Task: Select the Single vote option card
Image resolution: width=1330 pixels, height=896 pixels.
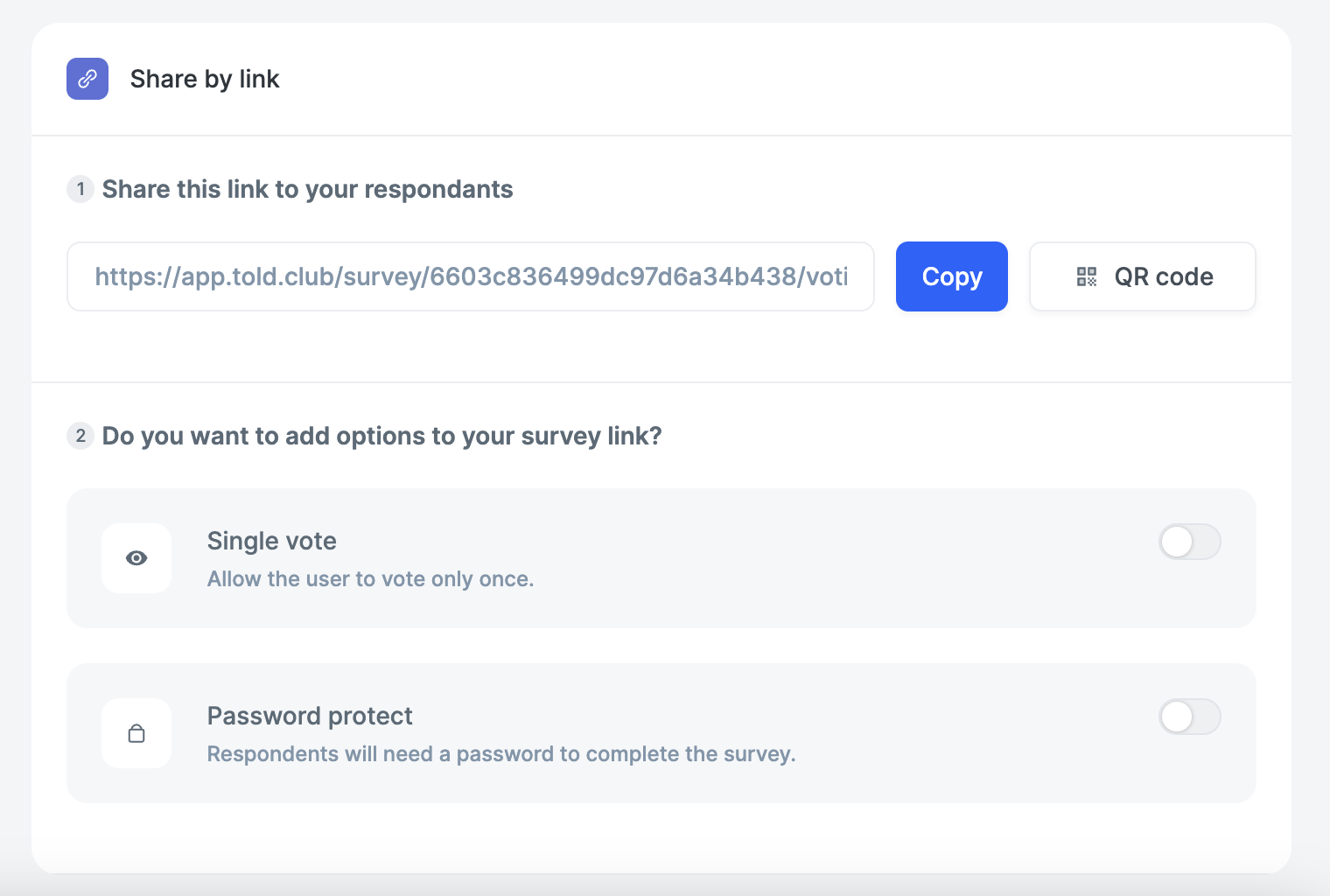Action: tap(661, 558)
